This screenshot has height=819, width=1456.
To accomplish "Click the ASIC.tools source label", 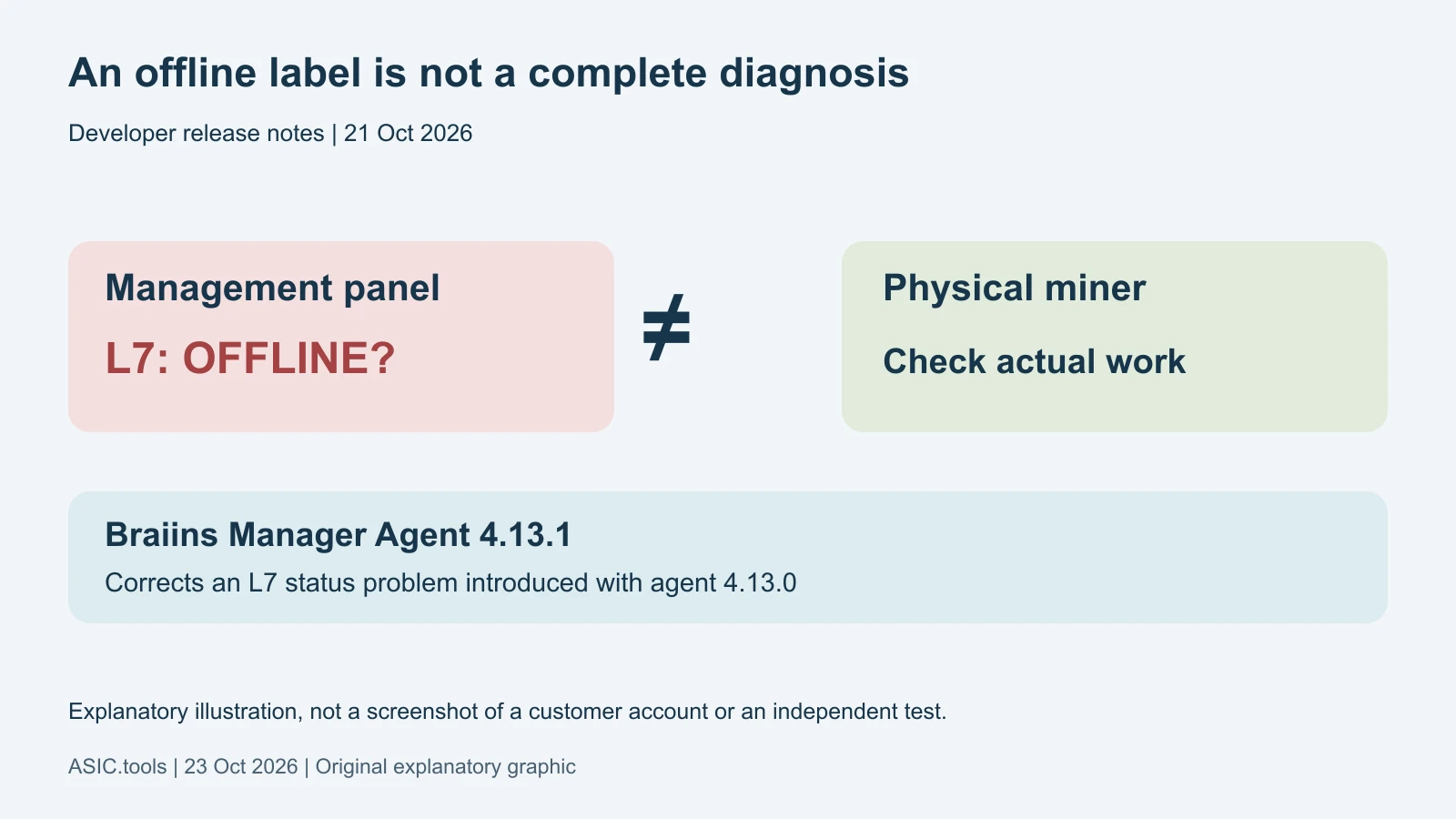I will (117, 767).
